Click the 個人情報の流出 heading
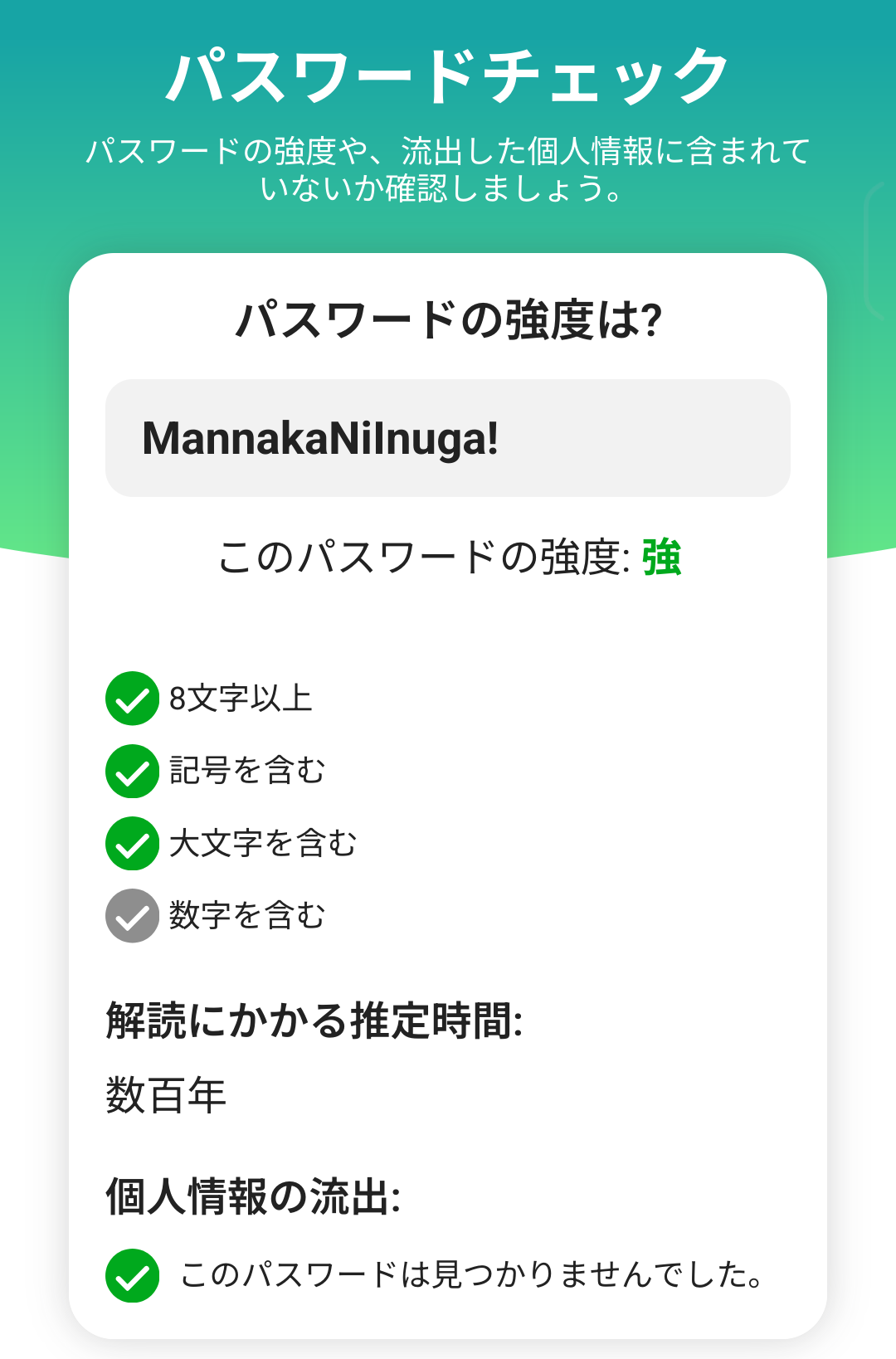 coord(253,1196)
